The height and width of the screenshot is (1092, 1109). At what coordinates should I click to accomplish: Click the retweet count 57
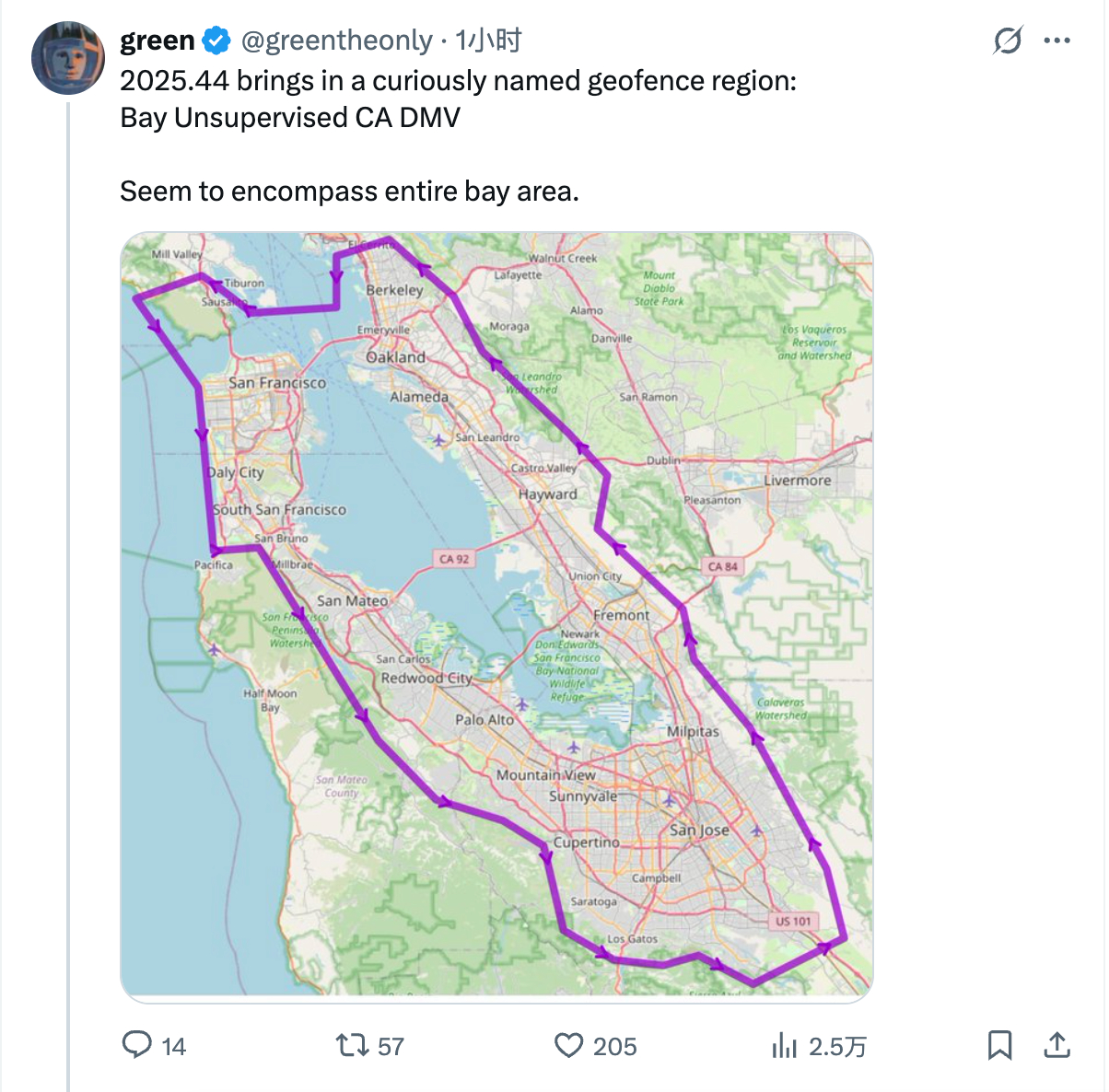point(391,1046)
